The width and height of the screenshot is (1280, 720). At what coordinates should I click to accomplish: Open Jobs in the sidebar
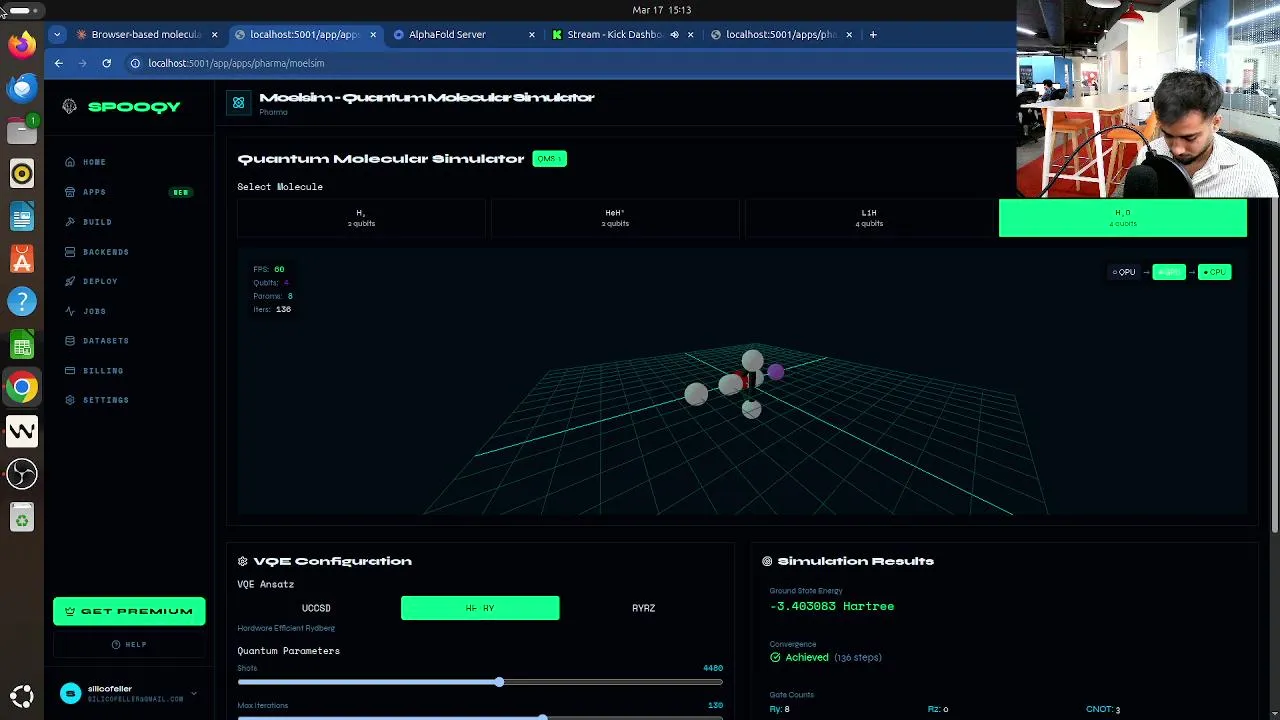(94, 311)
